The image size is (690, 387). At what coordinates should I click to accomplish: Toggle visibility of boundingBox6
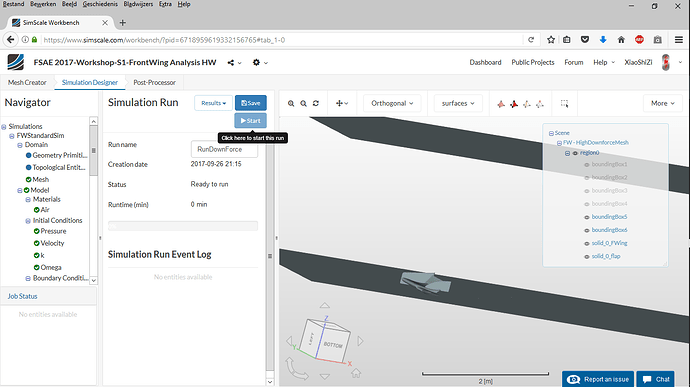tap(587, 230)
